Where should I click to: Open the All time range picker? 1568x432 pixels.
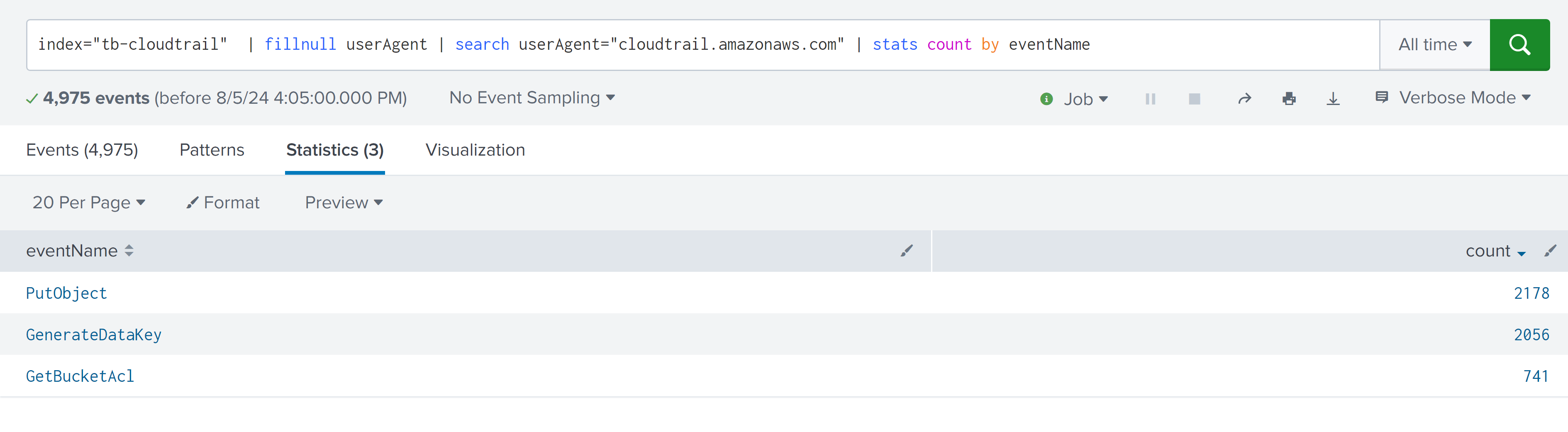1434,44
